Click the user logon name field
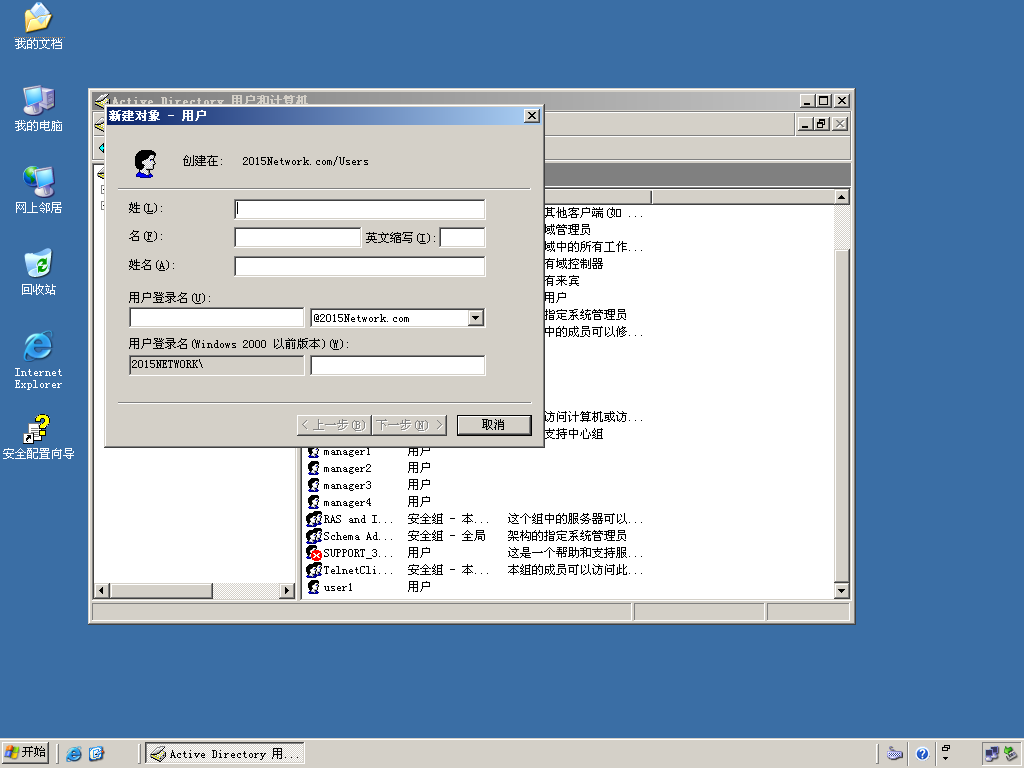This screenshot has width=1024, height=768. (x=216, y=318)
